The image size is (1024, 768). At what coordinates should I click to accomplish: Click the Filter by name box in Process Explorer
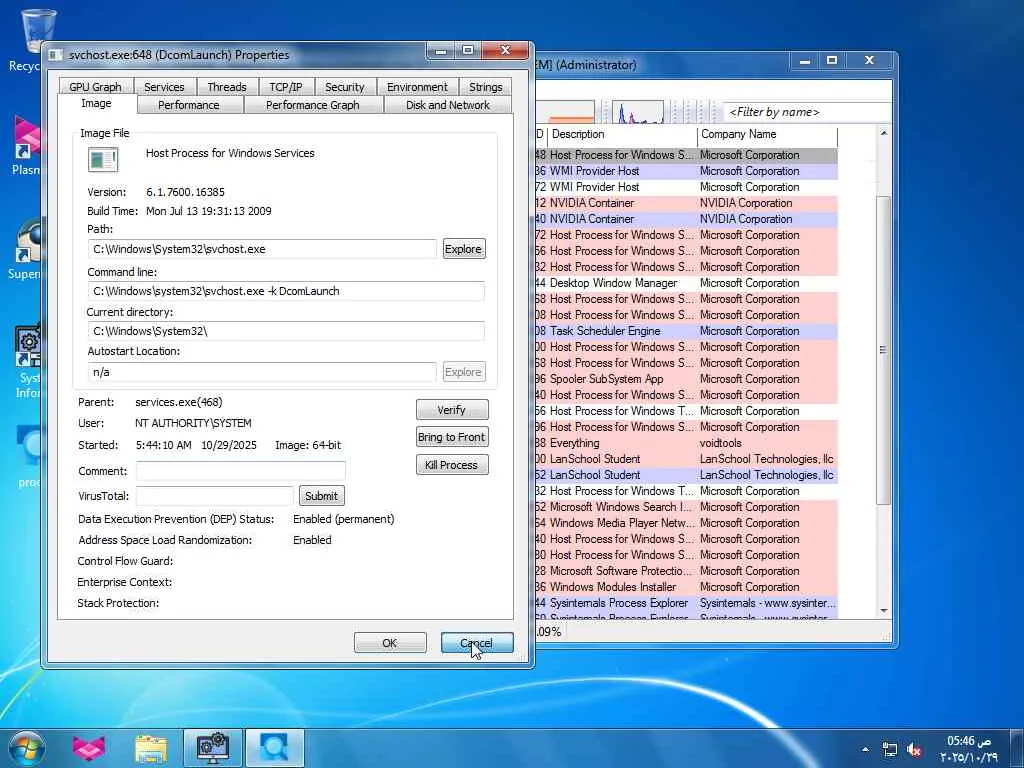[808, 112]
